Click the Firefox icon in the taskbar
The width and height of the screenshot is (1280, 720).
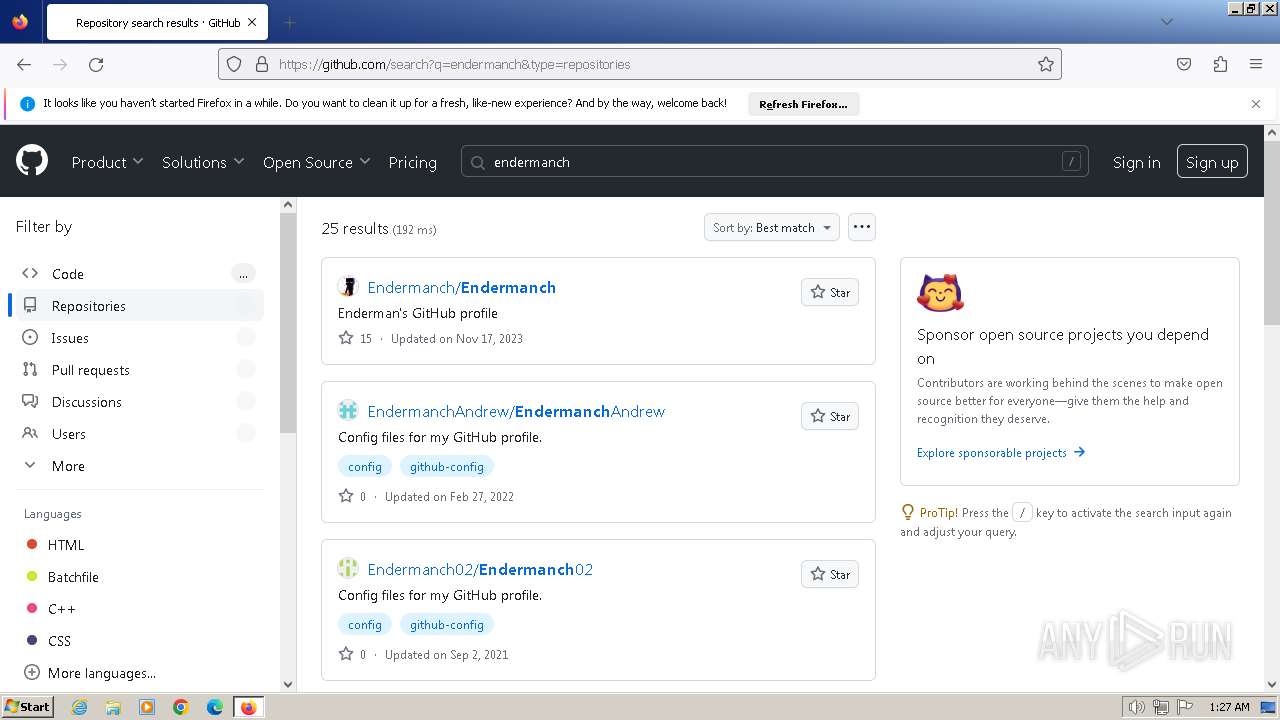click(x=248, y=707)
